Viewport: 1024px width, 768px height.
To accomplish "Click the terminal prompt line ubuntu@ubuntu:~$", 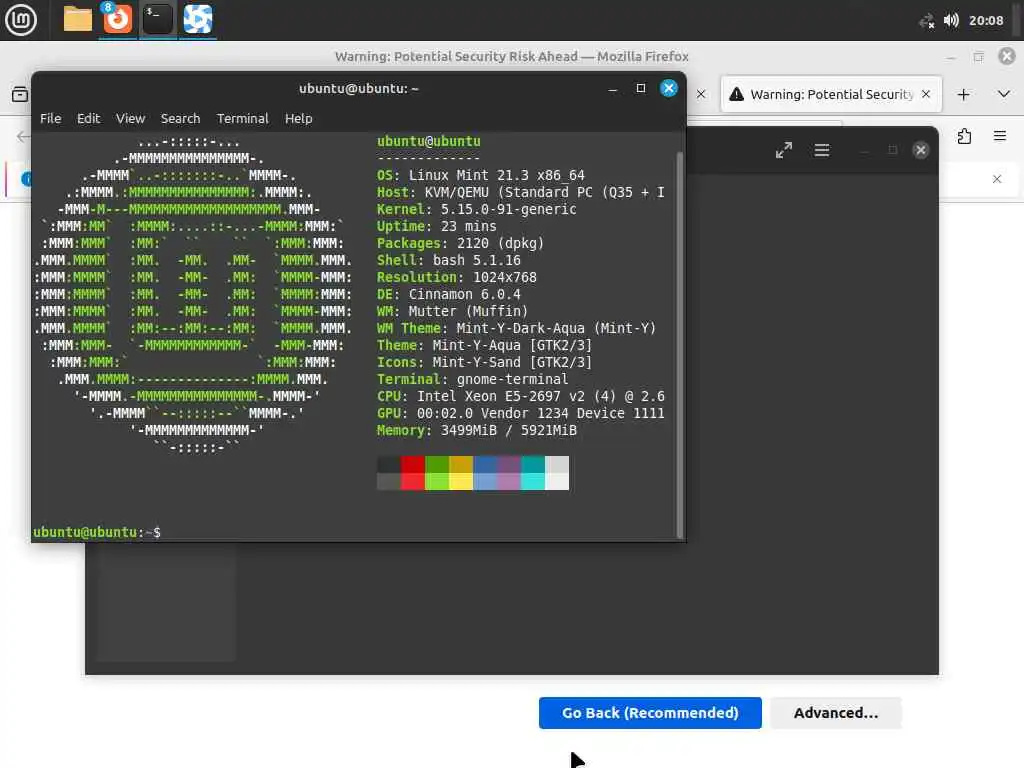I will [97, 532].
